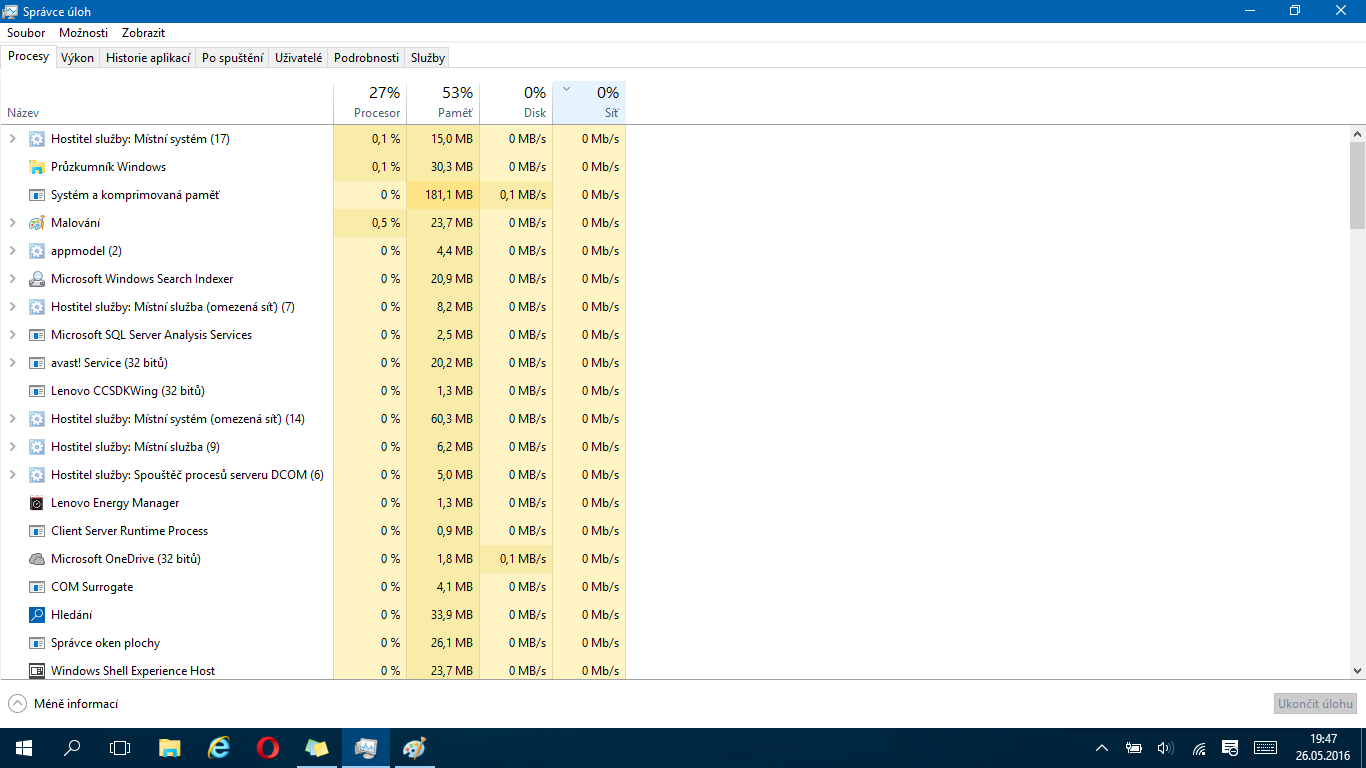Launch Internet Explorer from the taskbar
1366x768 pixels.
218,748
